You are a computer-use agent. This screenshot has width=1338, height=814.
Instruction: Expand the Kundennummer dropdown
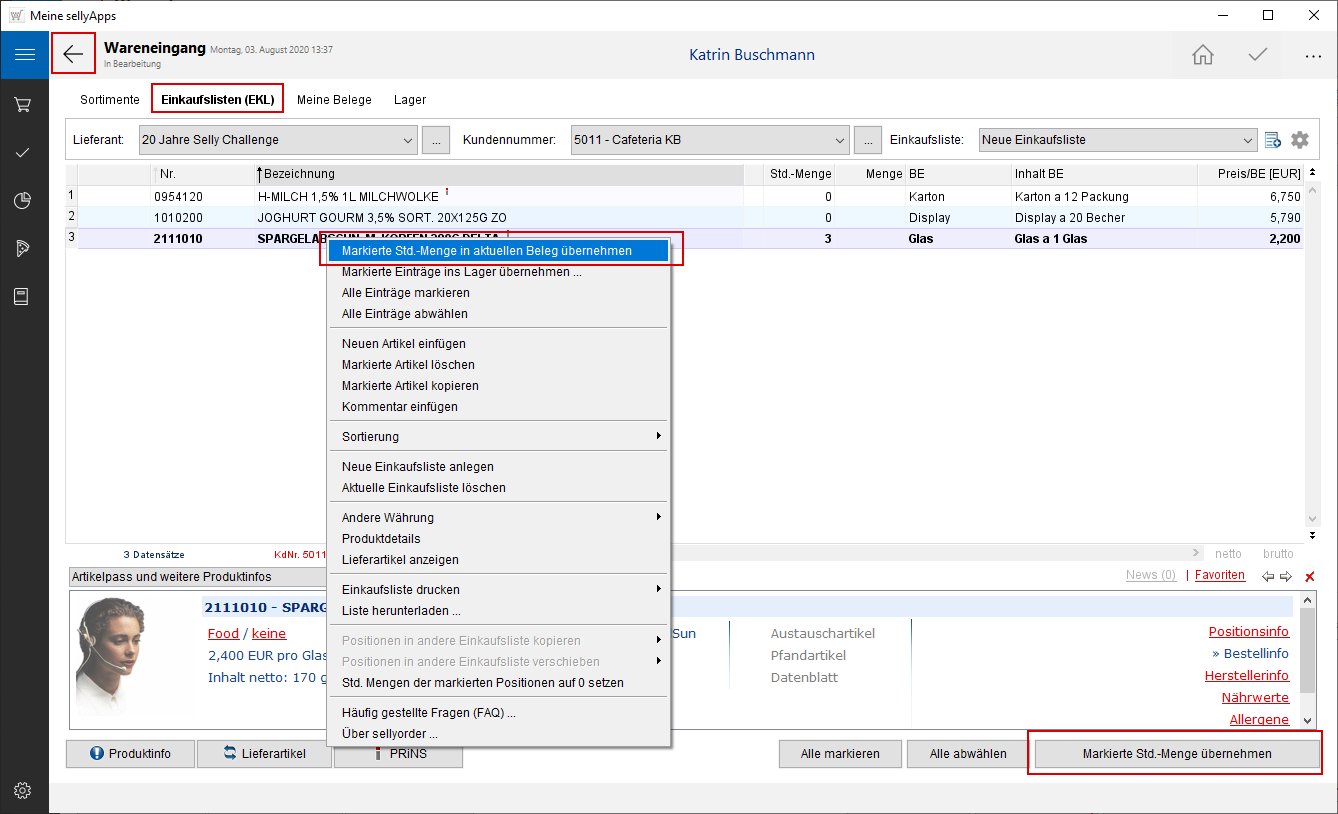click(839, 140)
